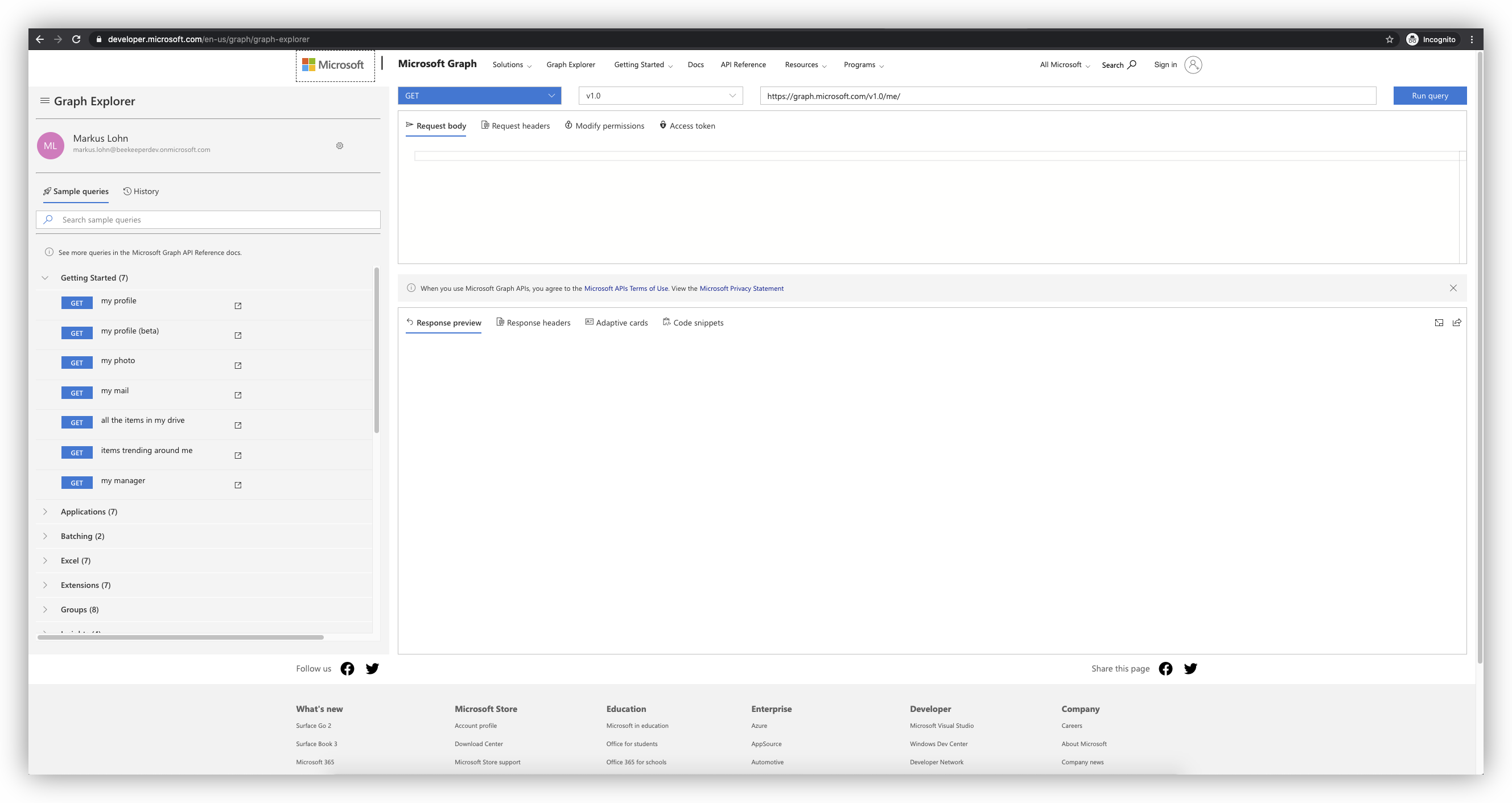Click the share query icon
1512x803 pixels.
(1457, 323)
